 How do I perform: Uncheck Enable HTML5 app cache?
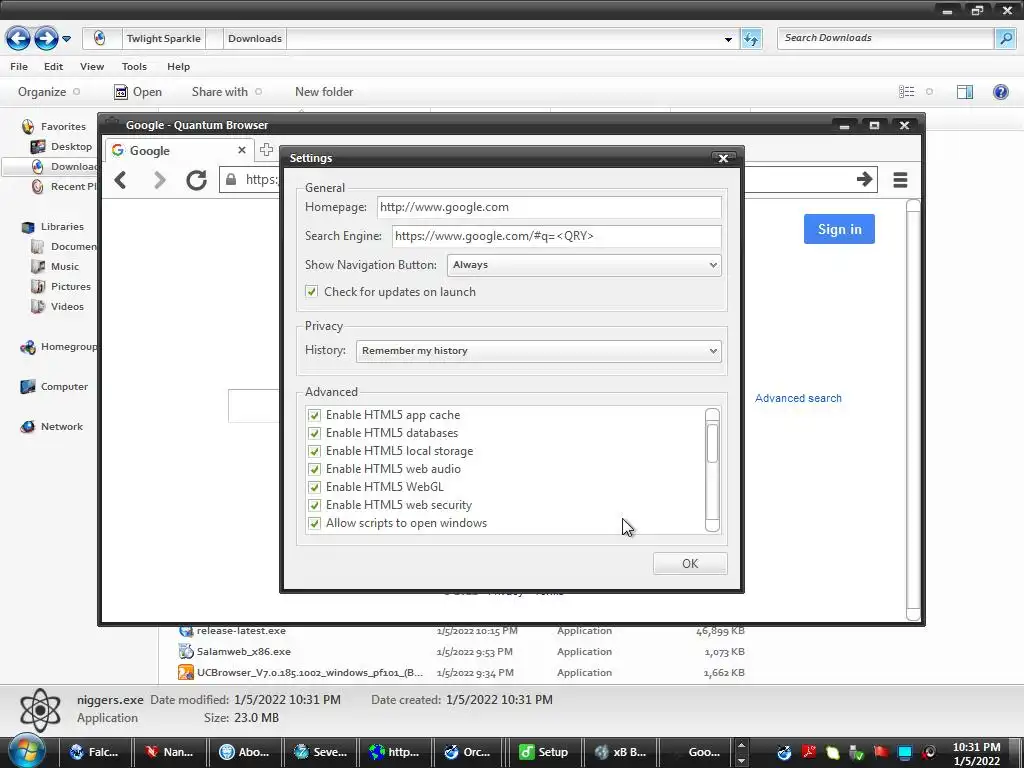pyautogui.click(x=314, y=415)
